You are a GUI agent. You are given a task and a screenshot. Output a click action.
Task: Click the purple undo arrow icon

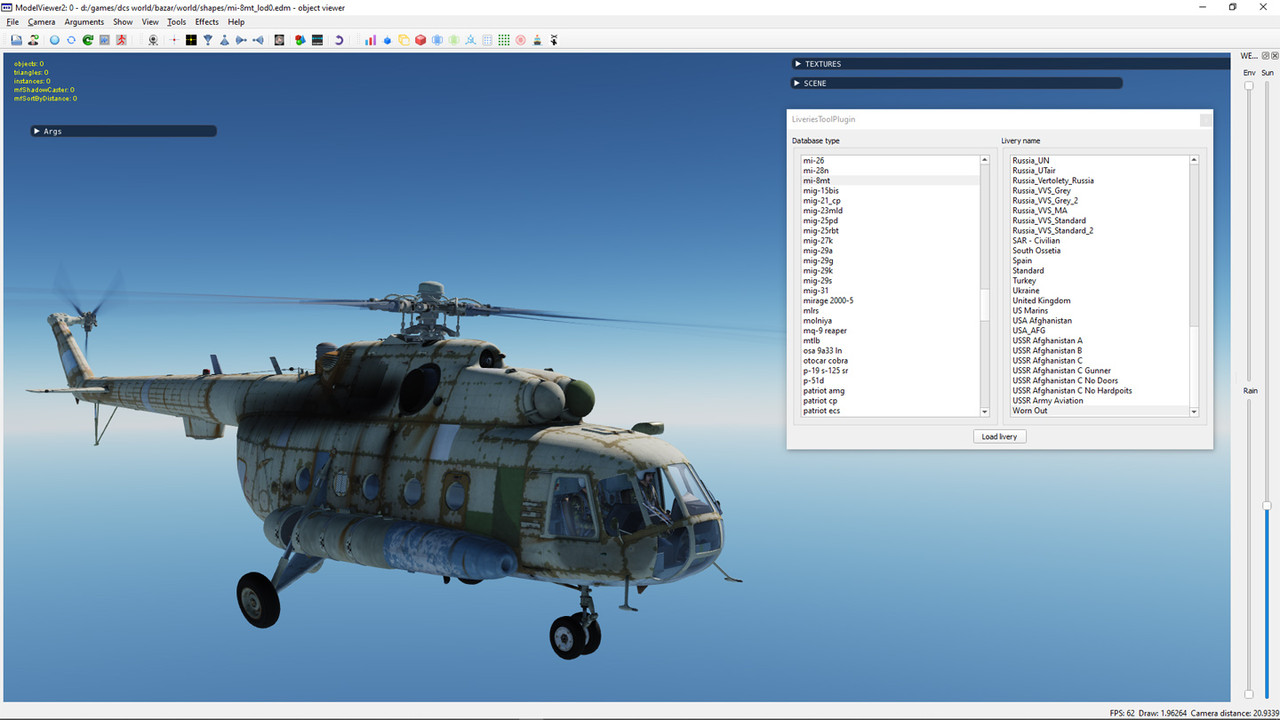click(x=339, y=40)
